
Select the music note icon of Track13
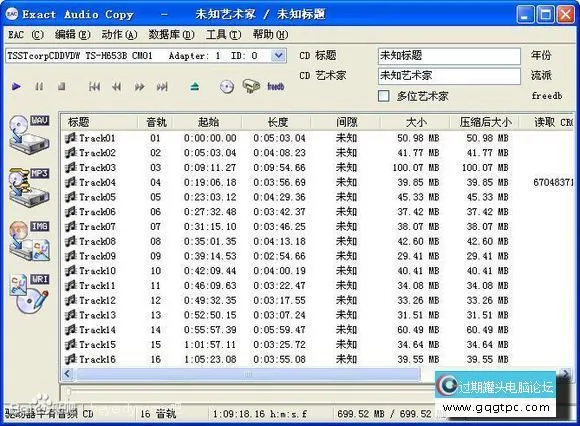coord(70,315)
